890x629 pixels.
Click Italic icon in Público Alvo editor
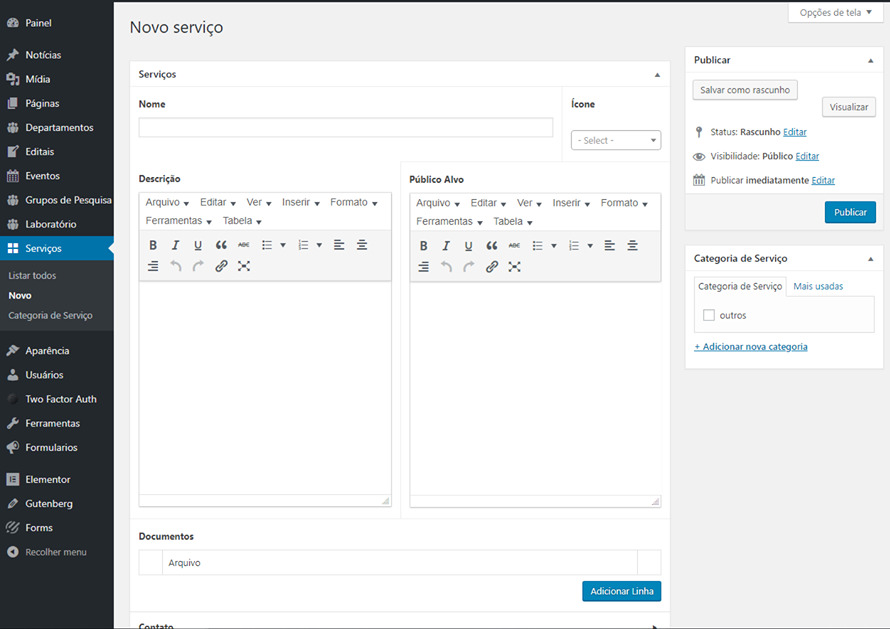pyautogui.click(x=446, y=245)
